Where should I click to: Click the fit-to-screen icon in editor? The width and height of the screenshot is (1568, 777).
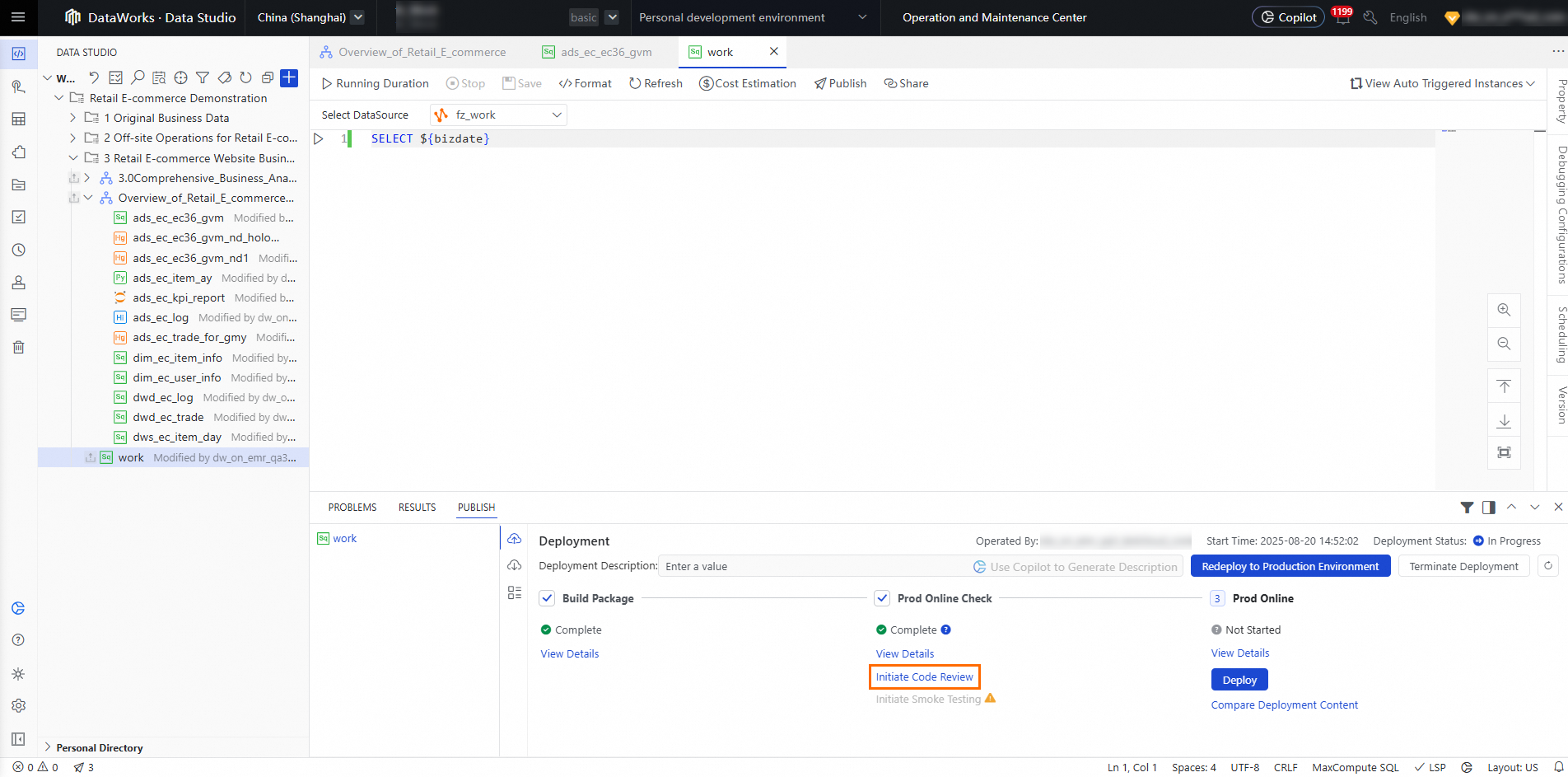tap(1504, 452)
